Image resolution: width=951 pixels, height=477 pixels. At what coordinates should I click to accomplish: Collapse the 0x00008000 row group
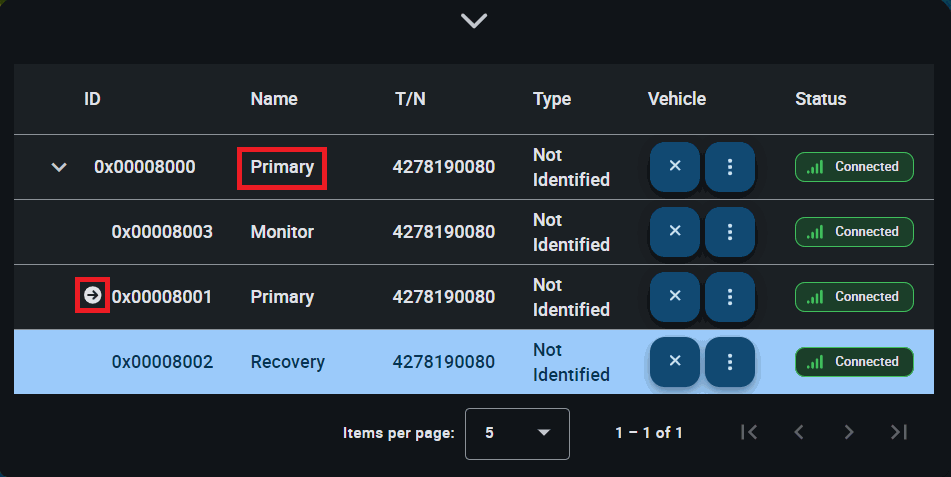[59, 167]
